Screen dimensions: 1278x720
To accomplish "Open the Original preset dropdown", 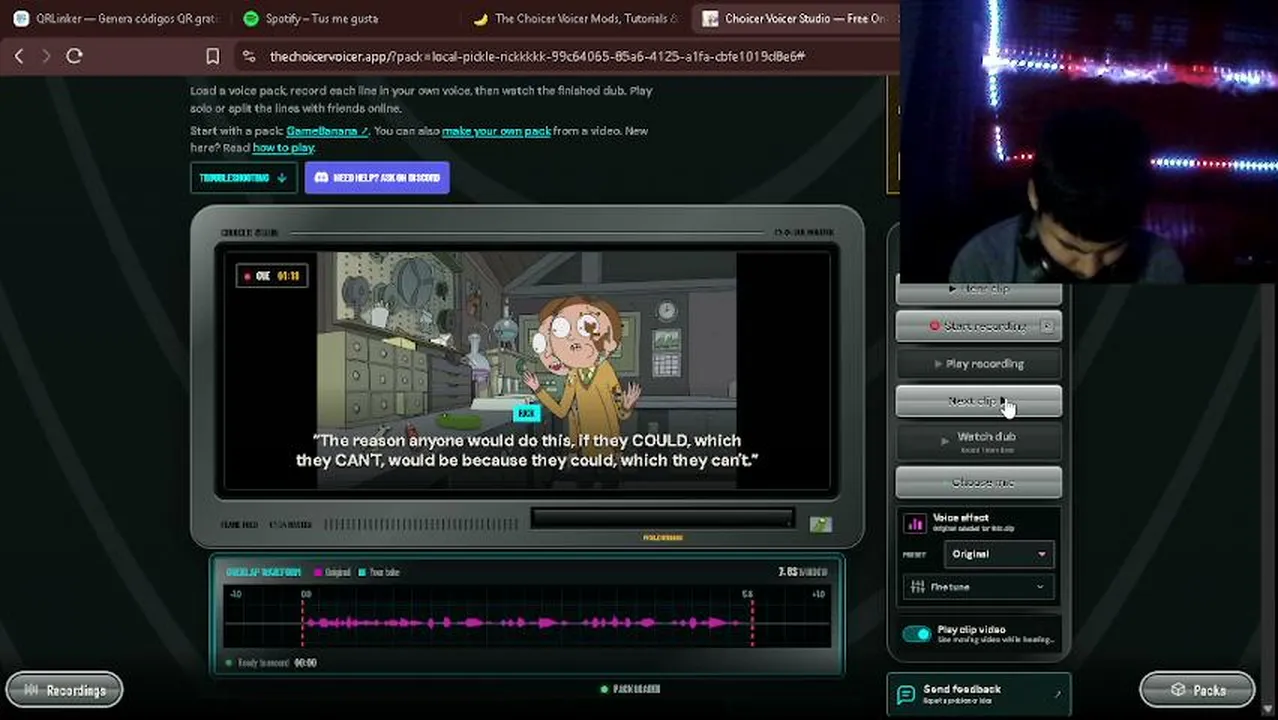I will coord(998,554).
